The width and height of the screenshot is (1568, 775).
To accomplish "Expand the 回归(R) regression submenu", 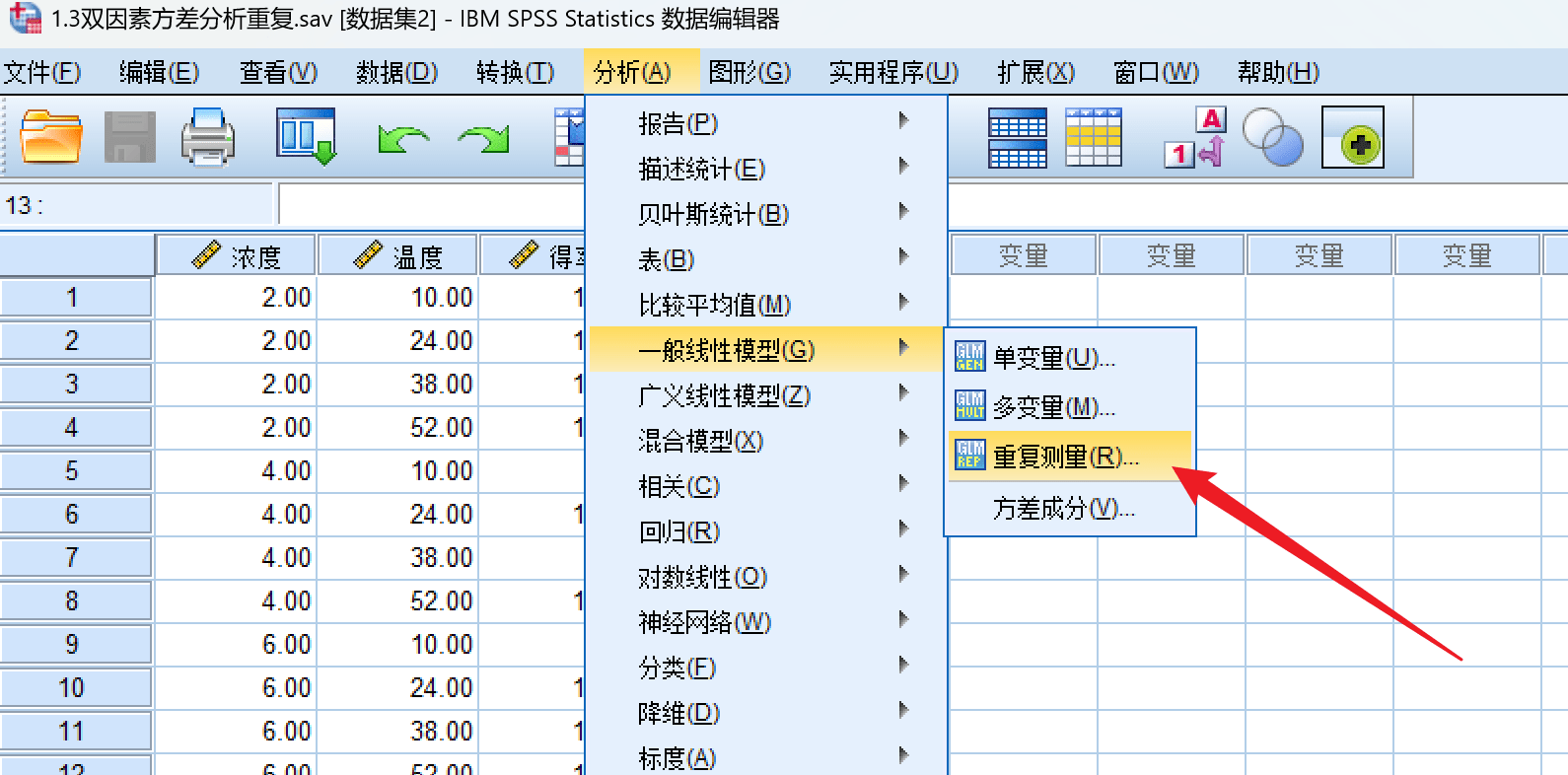I will 679,531.
